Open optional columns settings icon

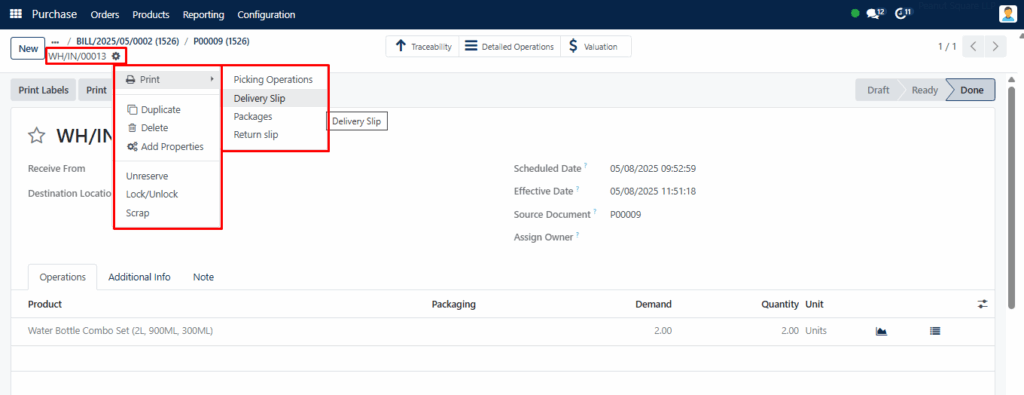coord(983,304)
